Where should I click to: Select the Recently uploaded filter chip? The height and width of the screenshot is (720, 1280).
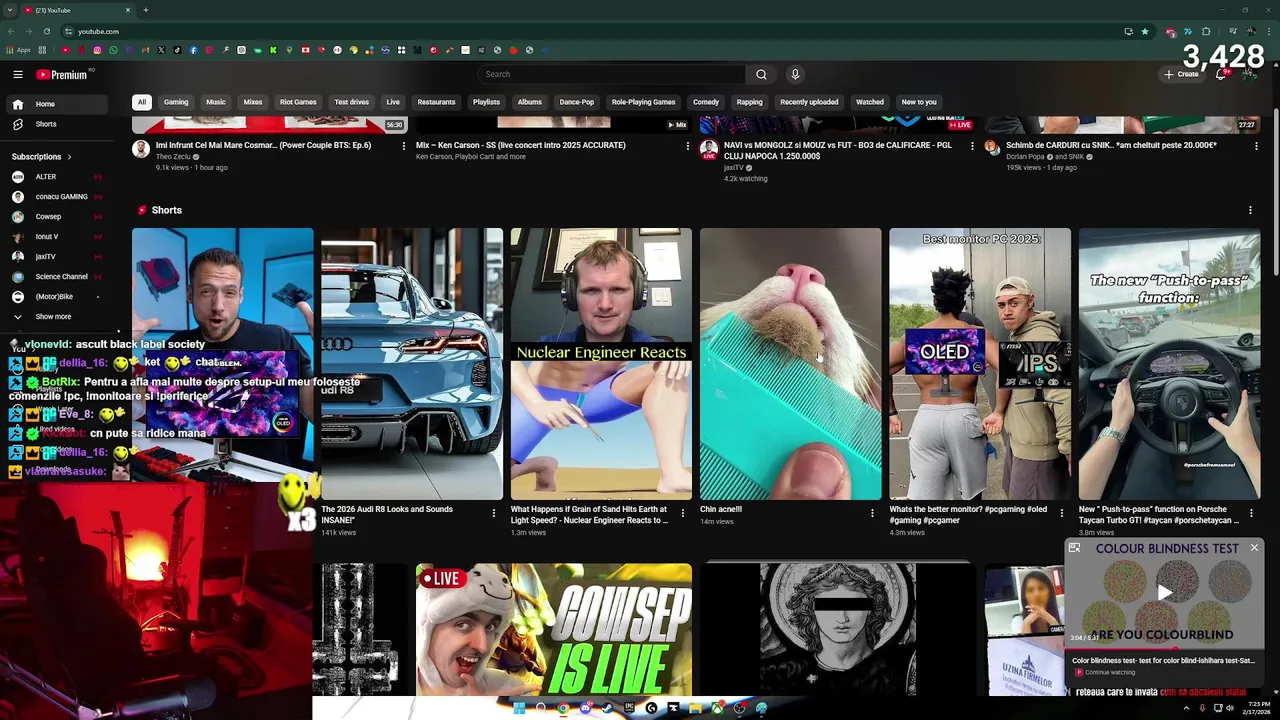pos(809,102)
